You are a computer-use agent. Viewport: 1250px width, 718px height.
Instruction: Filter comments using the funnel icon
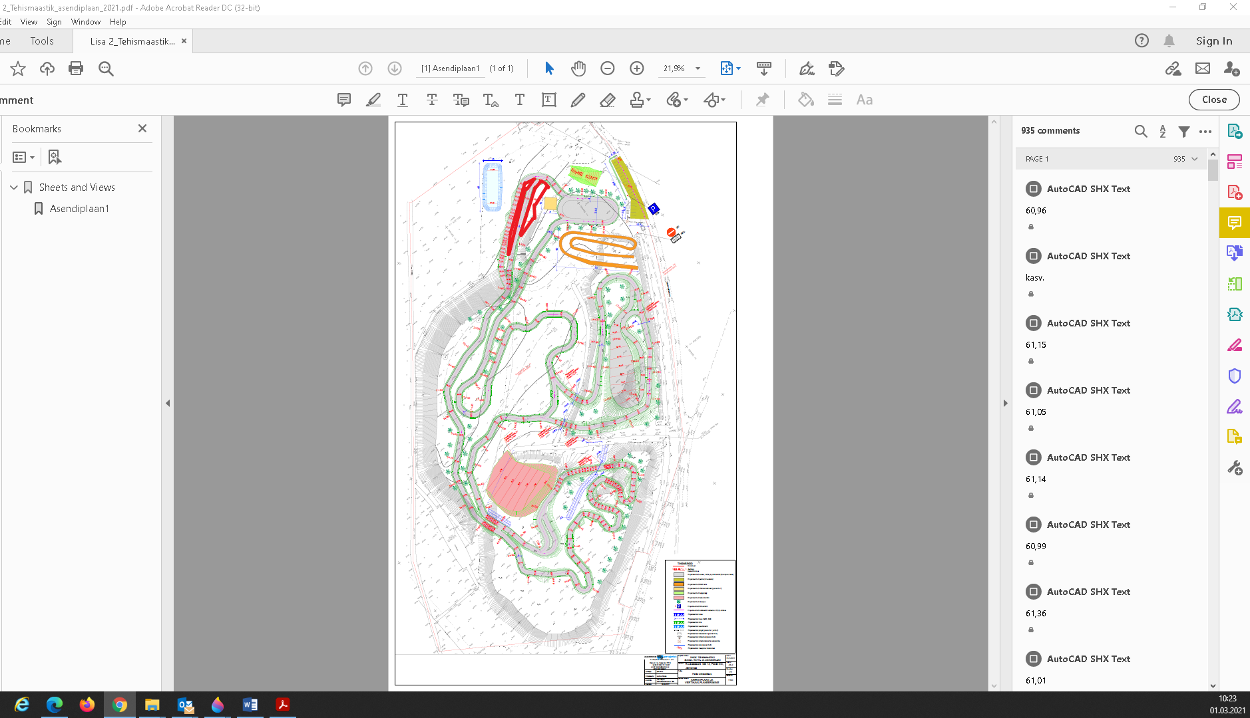[1184, 131]
